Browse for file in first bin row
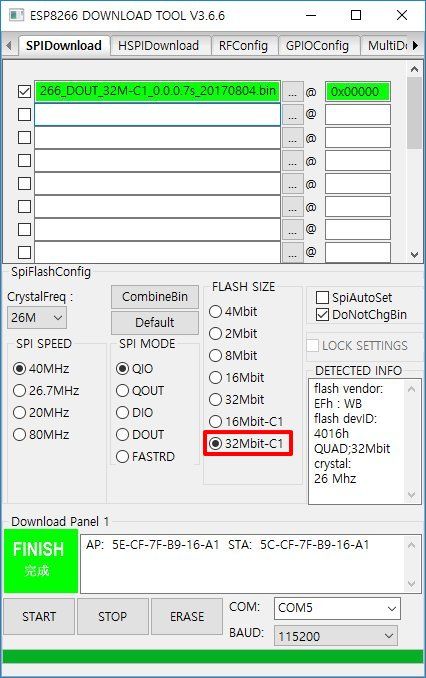 point(292,92)
